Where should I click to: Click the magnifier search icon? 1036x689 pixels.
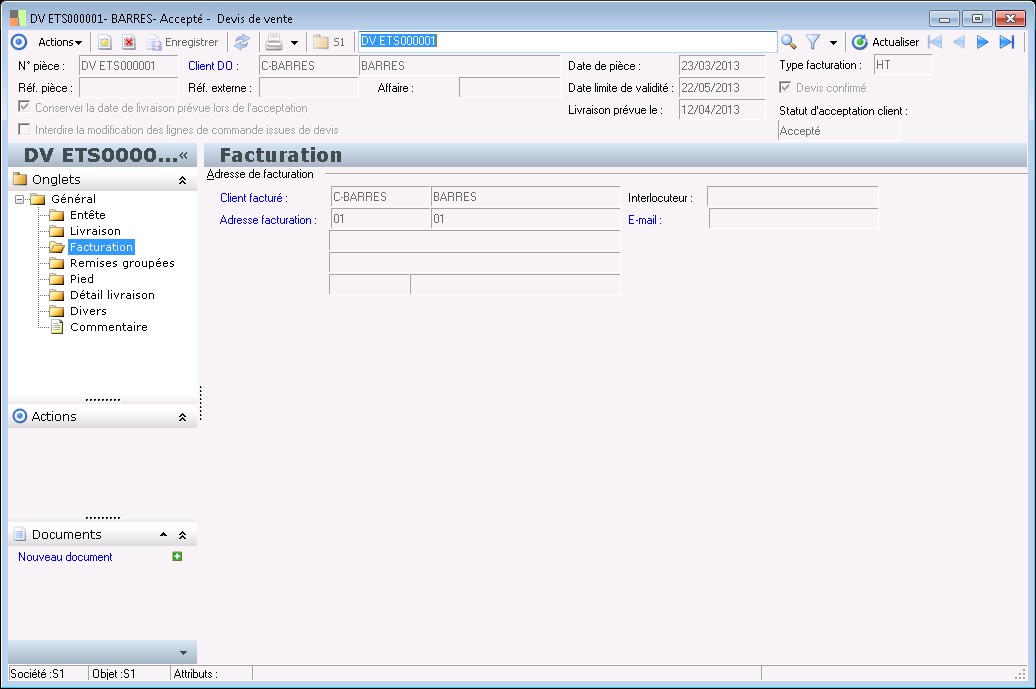[789, 42]
